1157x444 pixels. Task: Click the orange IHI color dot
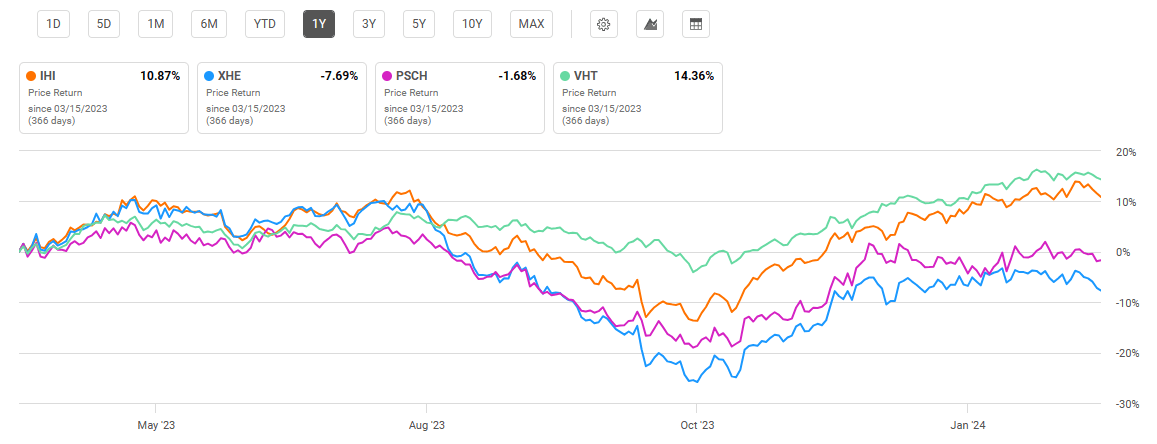coord(32,76)
